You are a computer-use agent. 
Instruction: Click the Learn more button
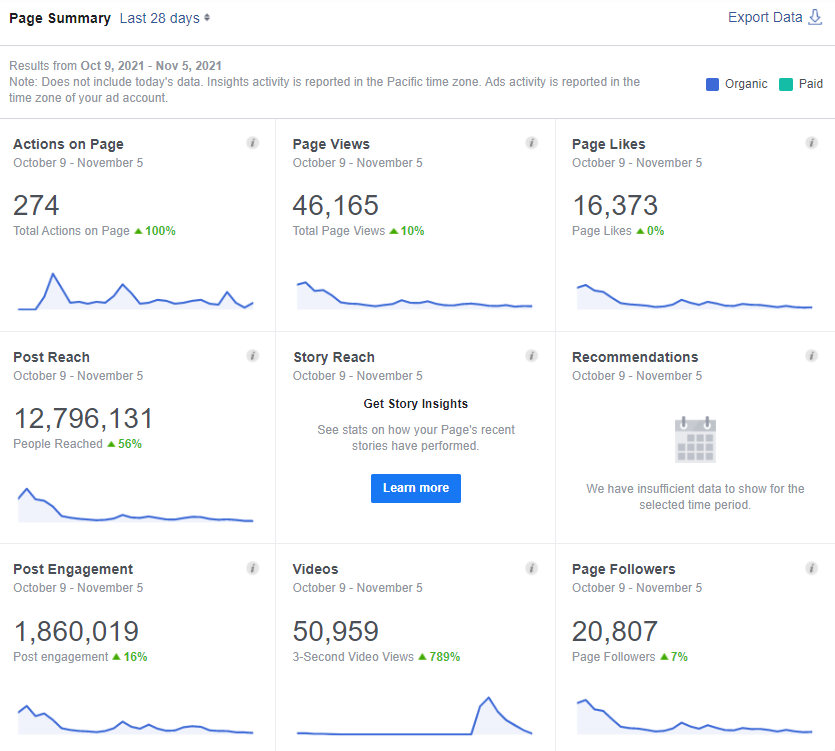click(416, 488)
